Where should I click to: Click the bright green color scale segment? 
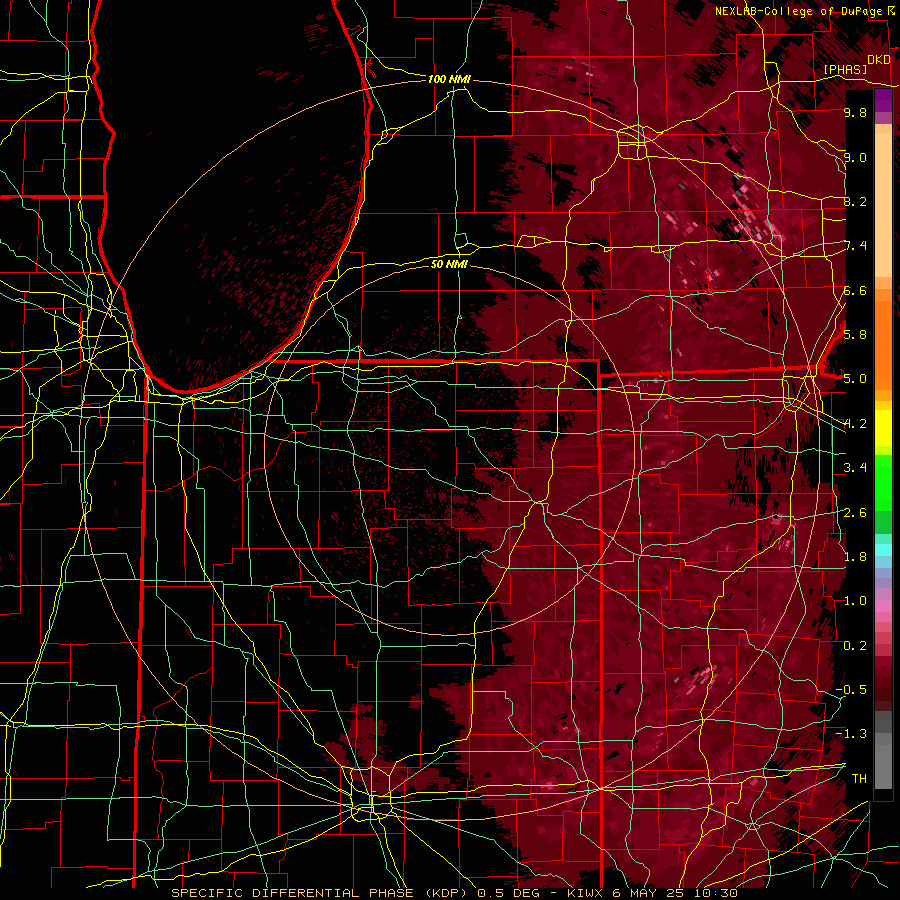tap(883, 482)
